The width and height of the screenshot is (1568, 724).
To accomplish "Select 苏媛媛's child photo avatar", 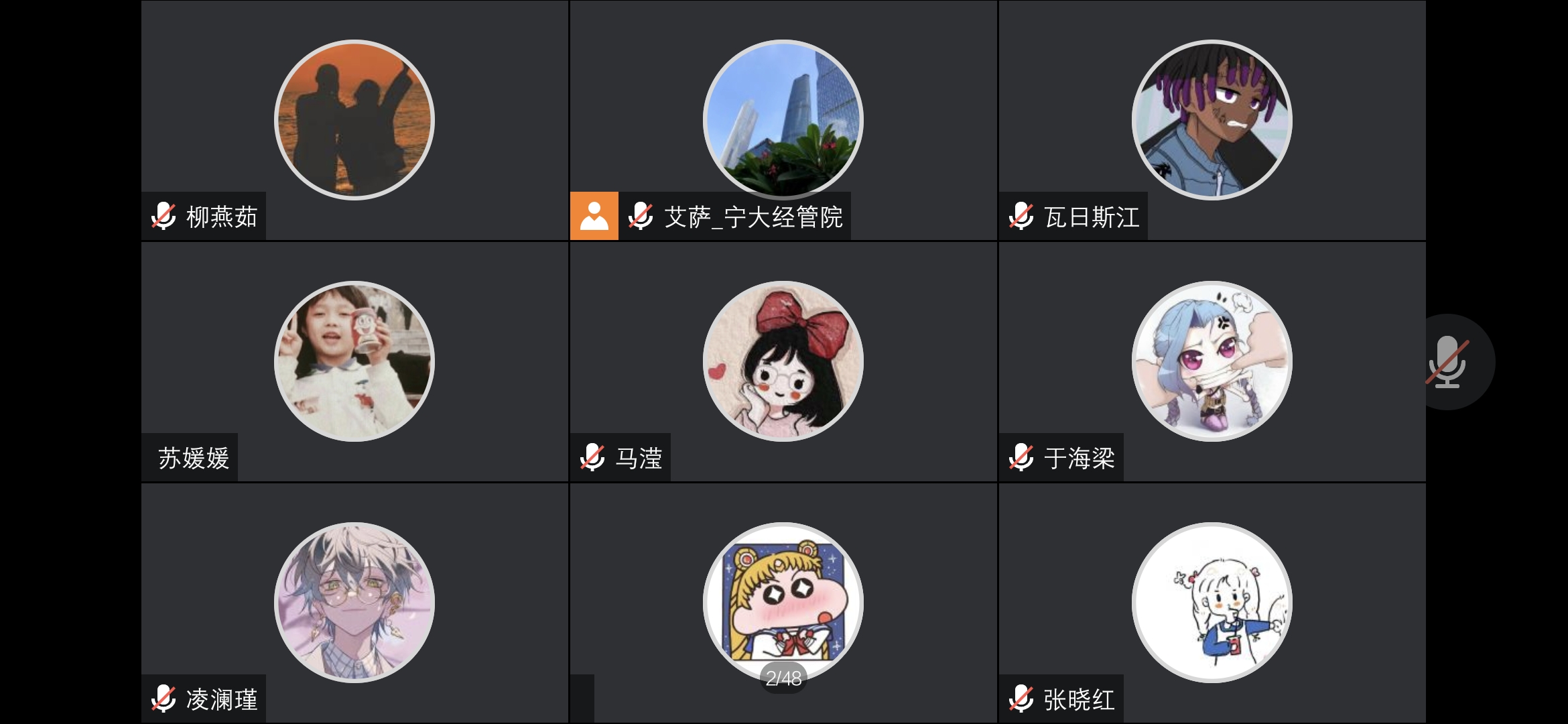I will (354, 361).
